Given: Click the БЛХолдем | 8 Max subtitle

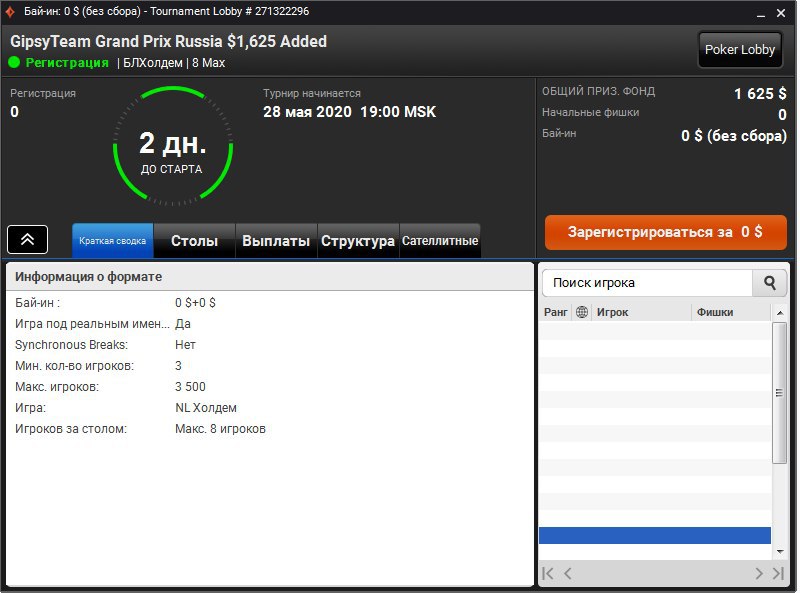Looking at the screenshot, I should pos(174,63).
